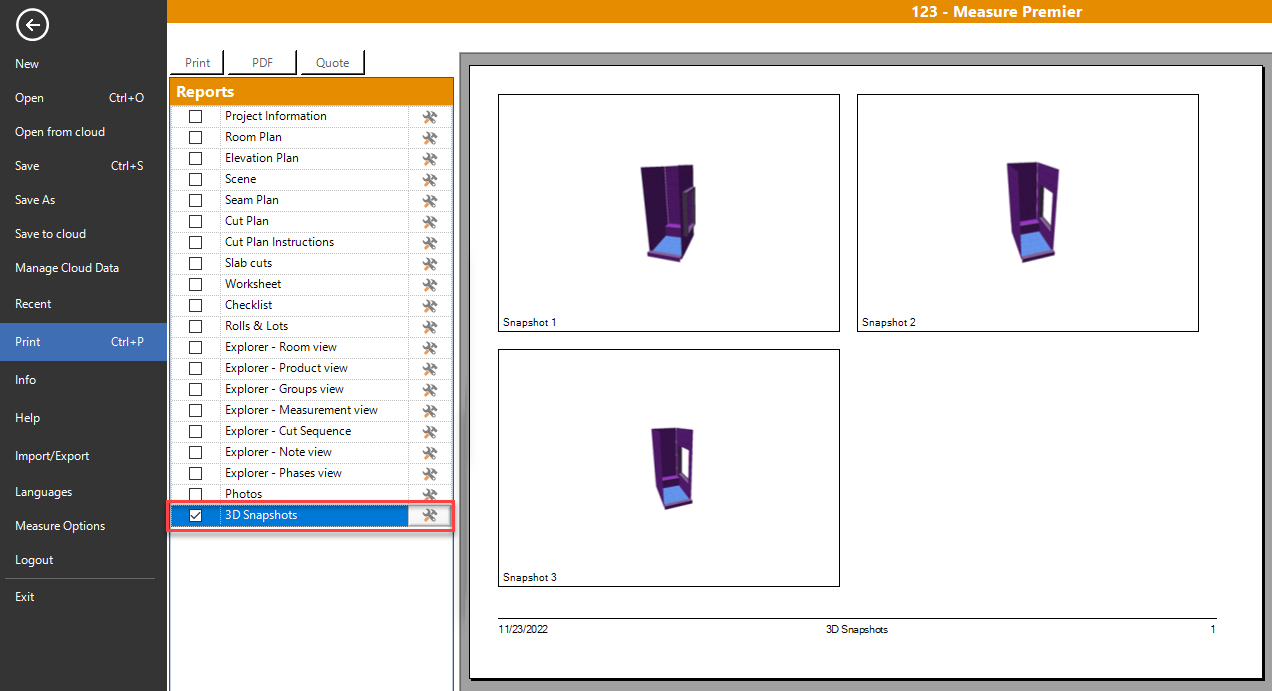The height and width of the screenshot is (691, 1272).
Task: Open settings wrench for Cut Plan report
Action: pos(429,221)
